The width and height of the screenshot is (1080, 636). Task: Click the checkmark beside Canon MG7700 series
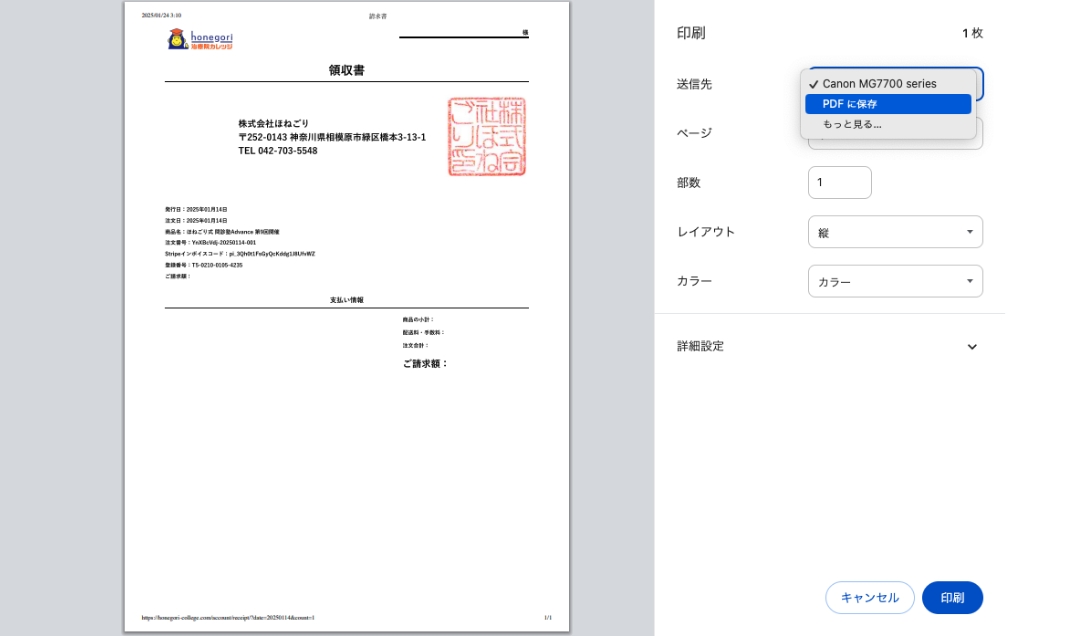tap(813, 84)
